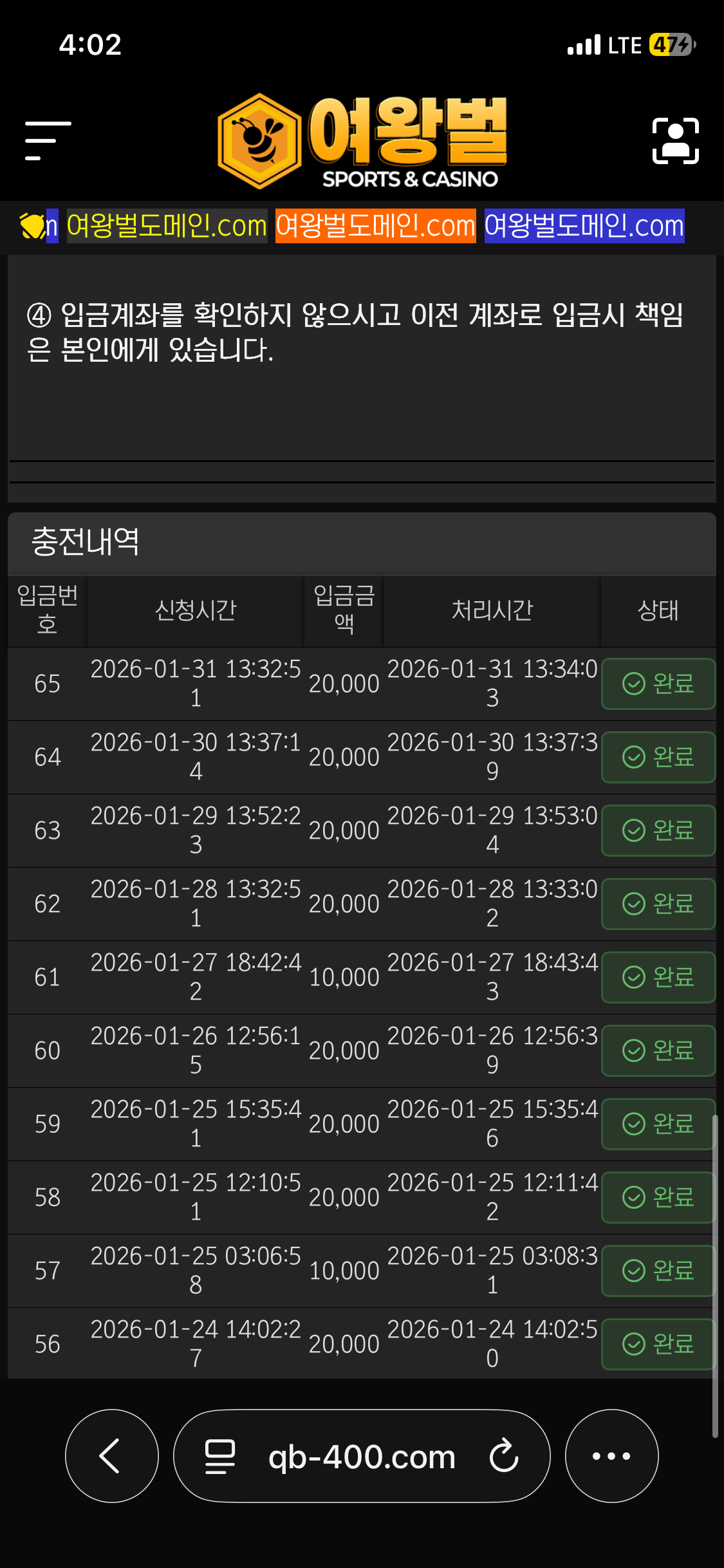Click the 신청시간 column header
Screen dimensions: 724x1568
click(x=196, y=610)
